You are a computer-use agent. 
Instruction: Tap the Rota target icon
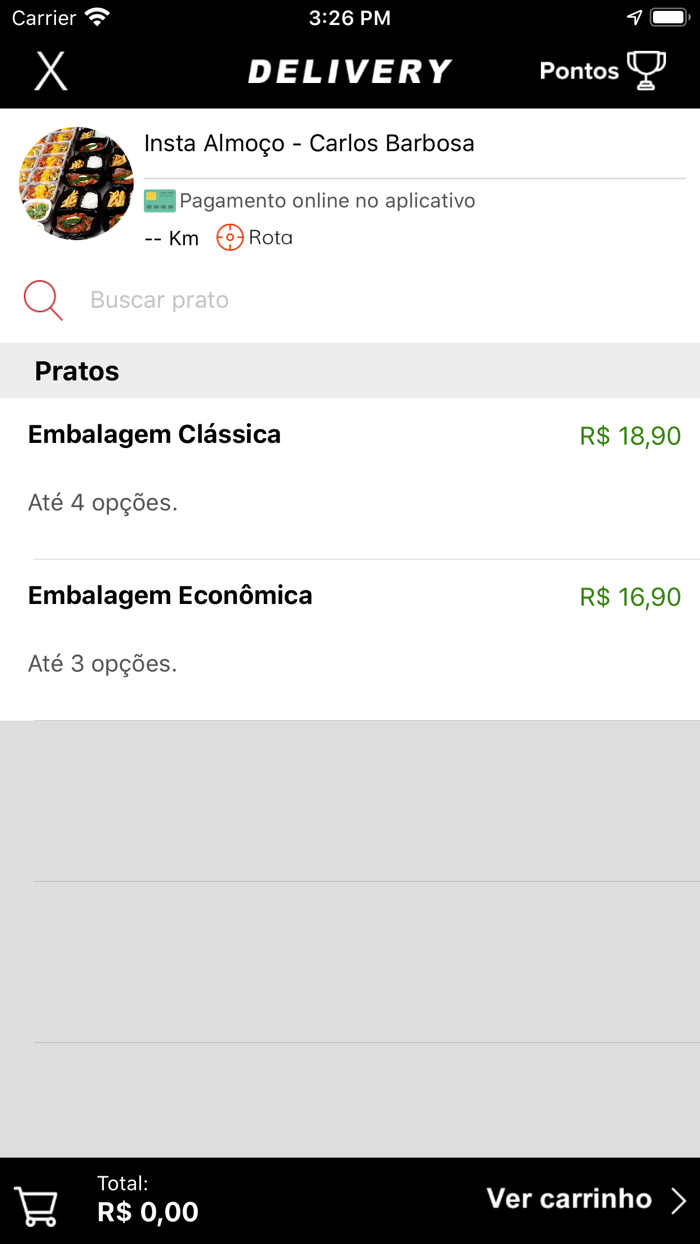pyautogui.click(x=231, y=238)
